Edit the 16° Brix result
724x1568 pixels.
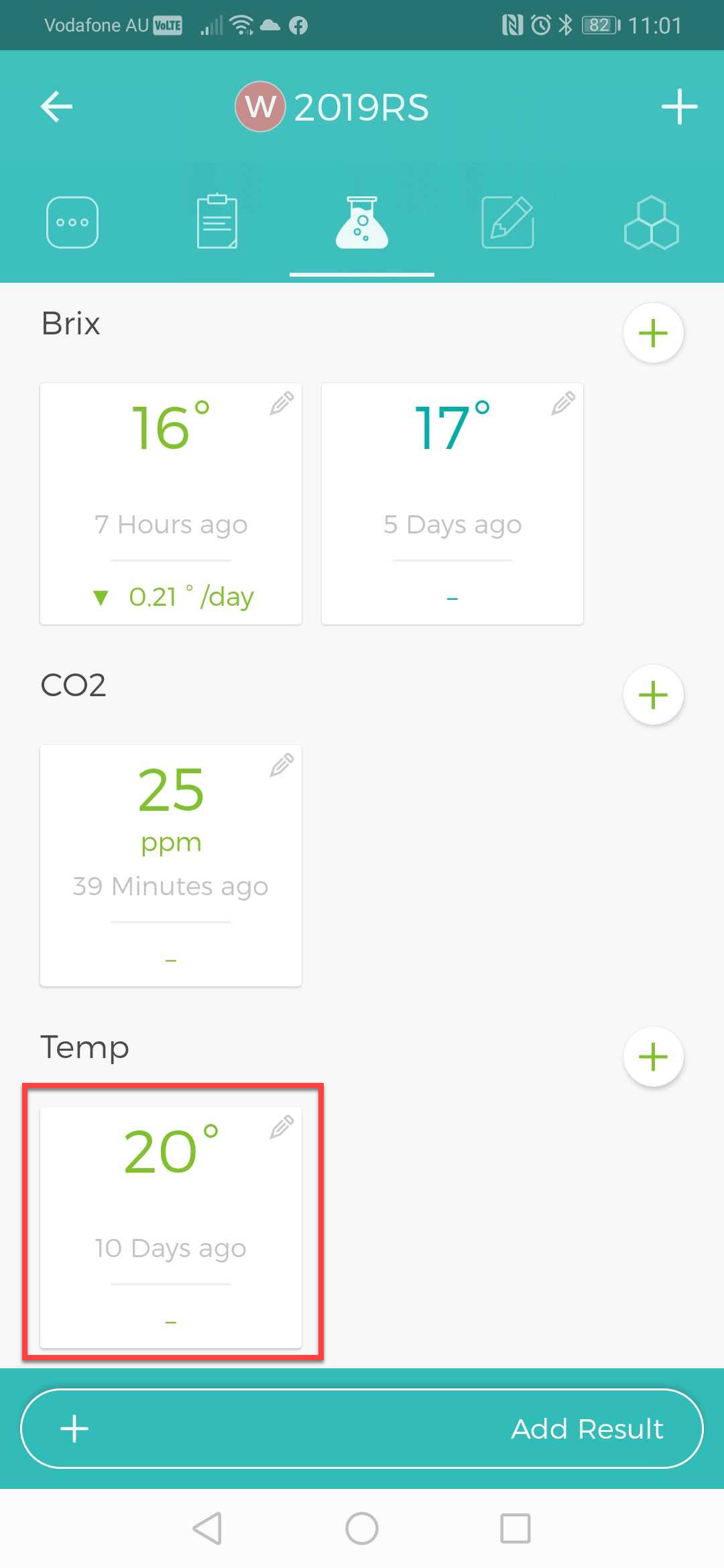tap(282, 403)
